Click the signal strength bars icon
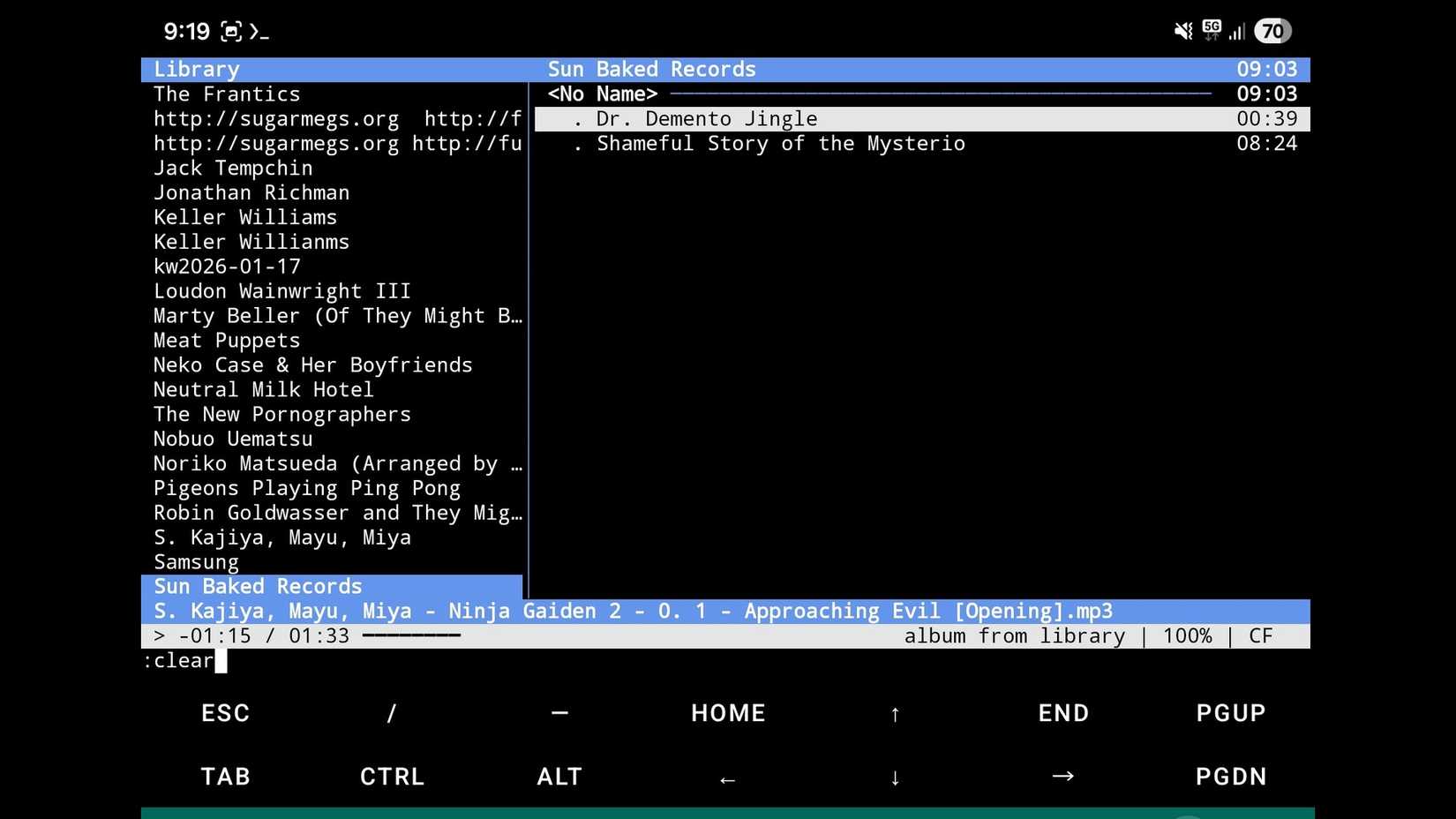 tap(1237, 33)
